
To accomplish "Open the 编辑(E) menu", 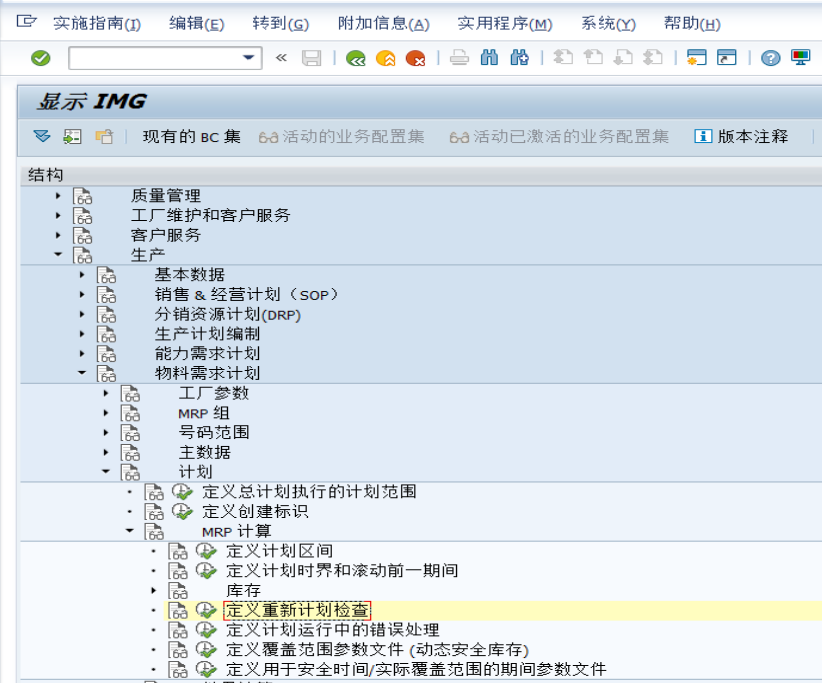I will pyautogui.click(x=197, y=24).
